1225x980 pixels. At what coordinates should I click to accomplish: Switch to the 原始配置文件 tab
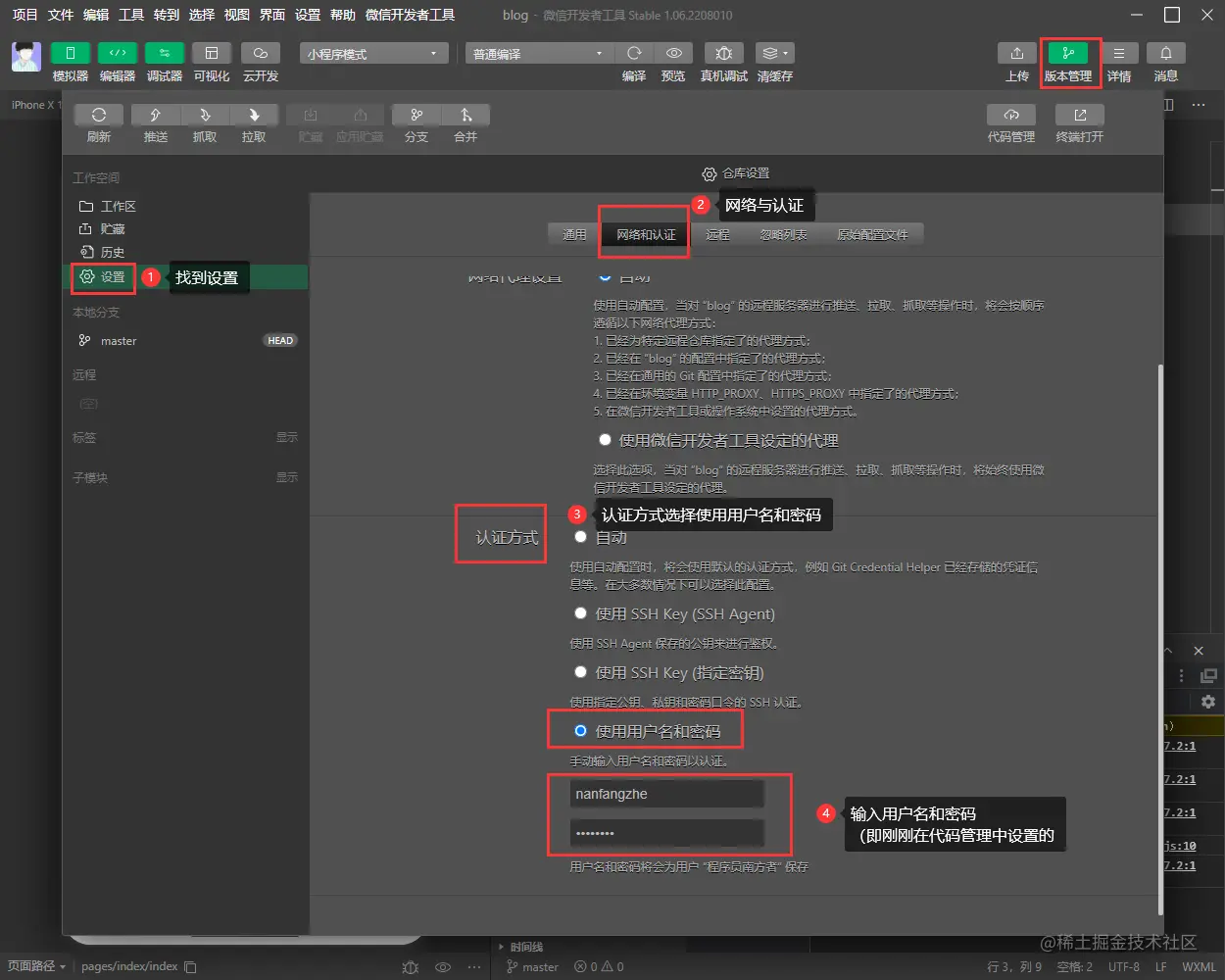point(872,234)
